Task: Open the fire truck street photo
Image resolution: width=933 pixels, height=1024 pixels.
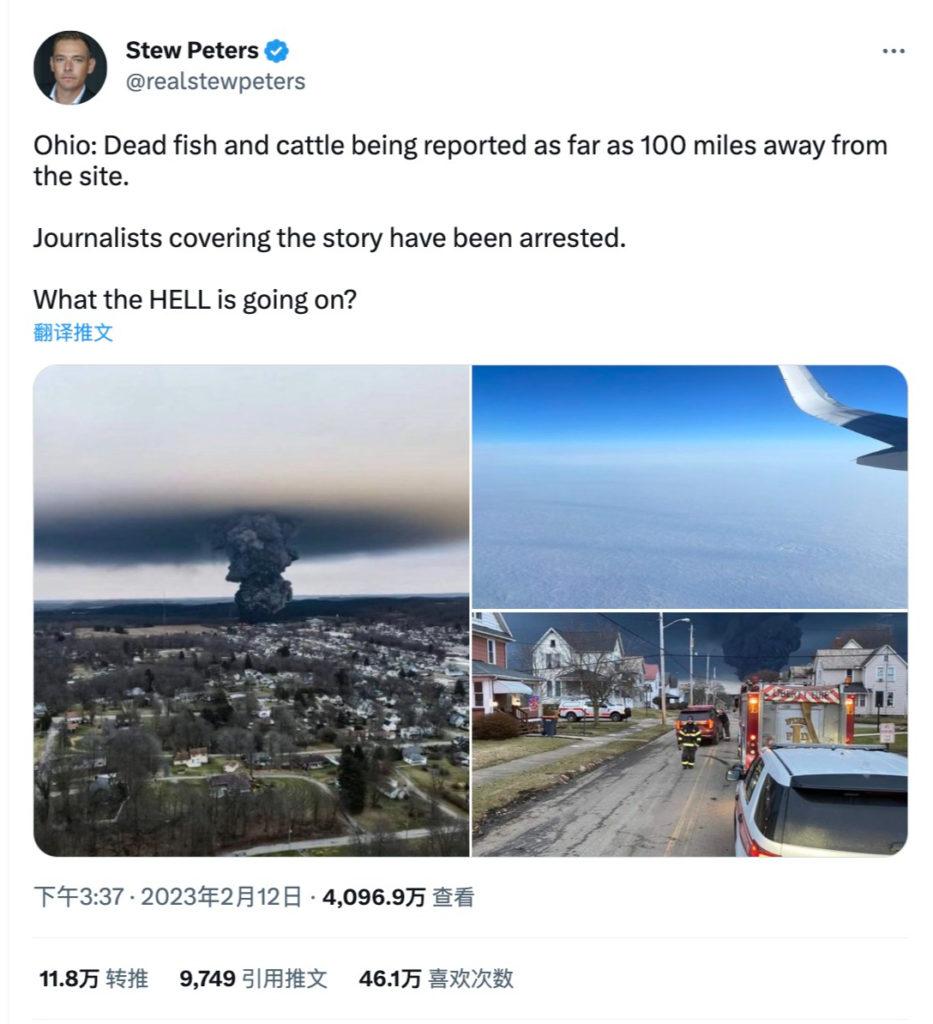Action: [x=689, y=734]
